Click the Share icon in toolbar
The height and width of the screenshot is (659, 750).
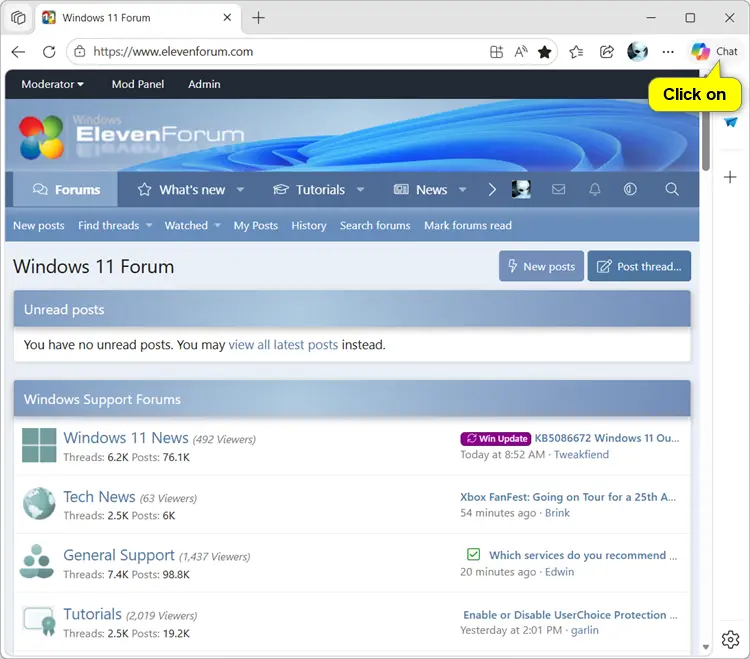click(607, 52)
